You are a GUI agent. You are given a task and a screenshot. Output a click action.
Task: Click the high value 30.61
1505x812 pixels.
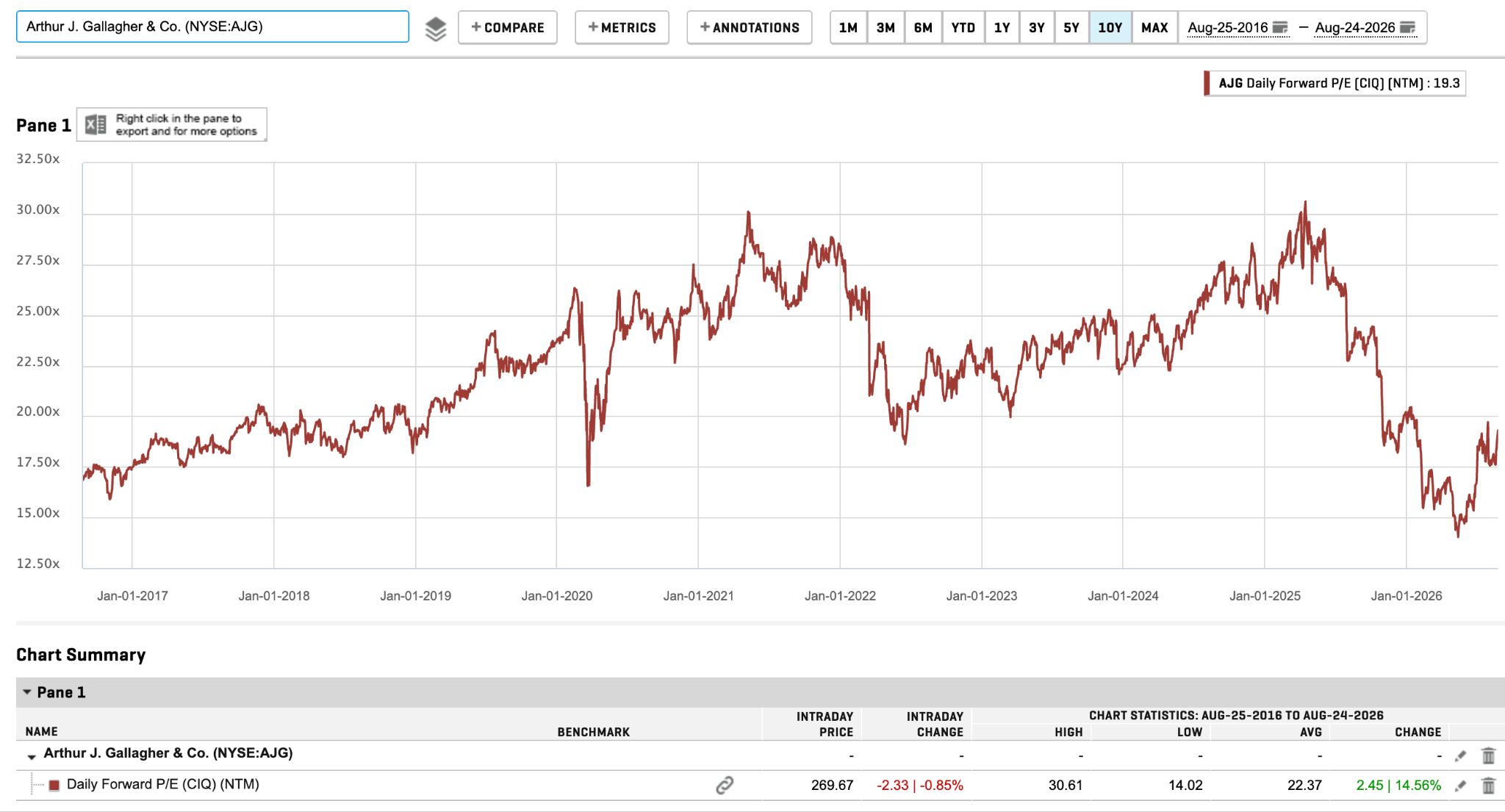click(1066, 786)
